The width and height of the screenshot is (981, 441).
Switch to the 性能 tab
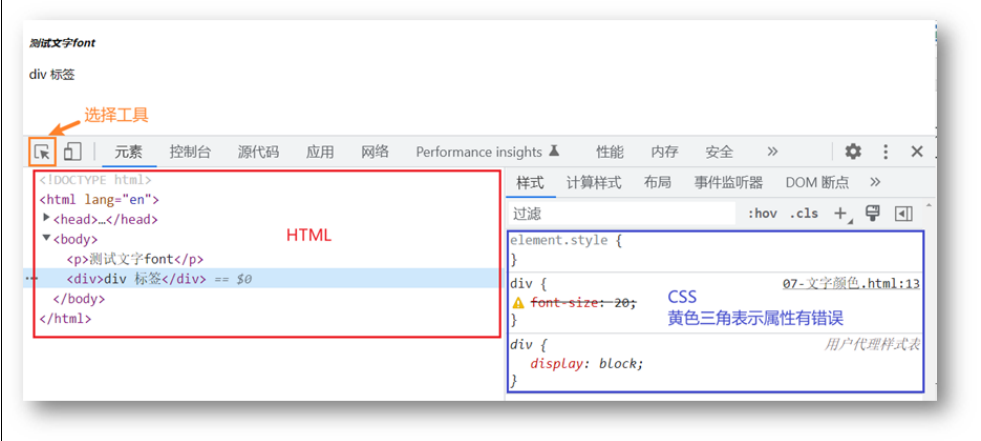(x=610, y=152)
